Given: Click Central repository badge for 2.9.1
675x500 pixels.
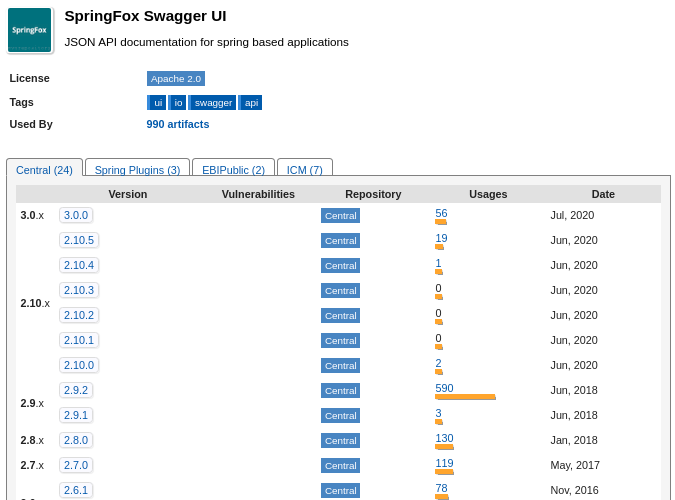Looking at the screenshot, I should click(x=341, y=416).
